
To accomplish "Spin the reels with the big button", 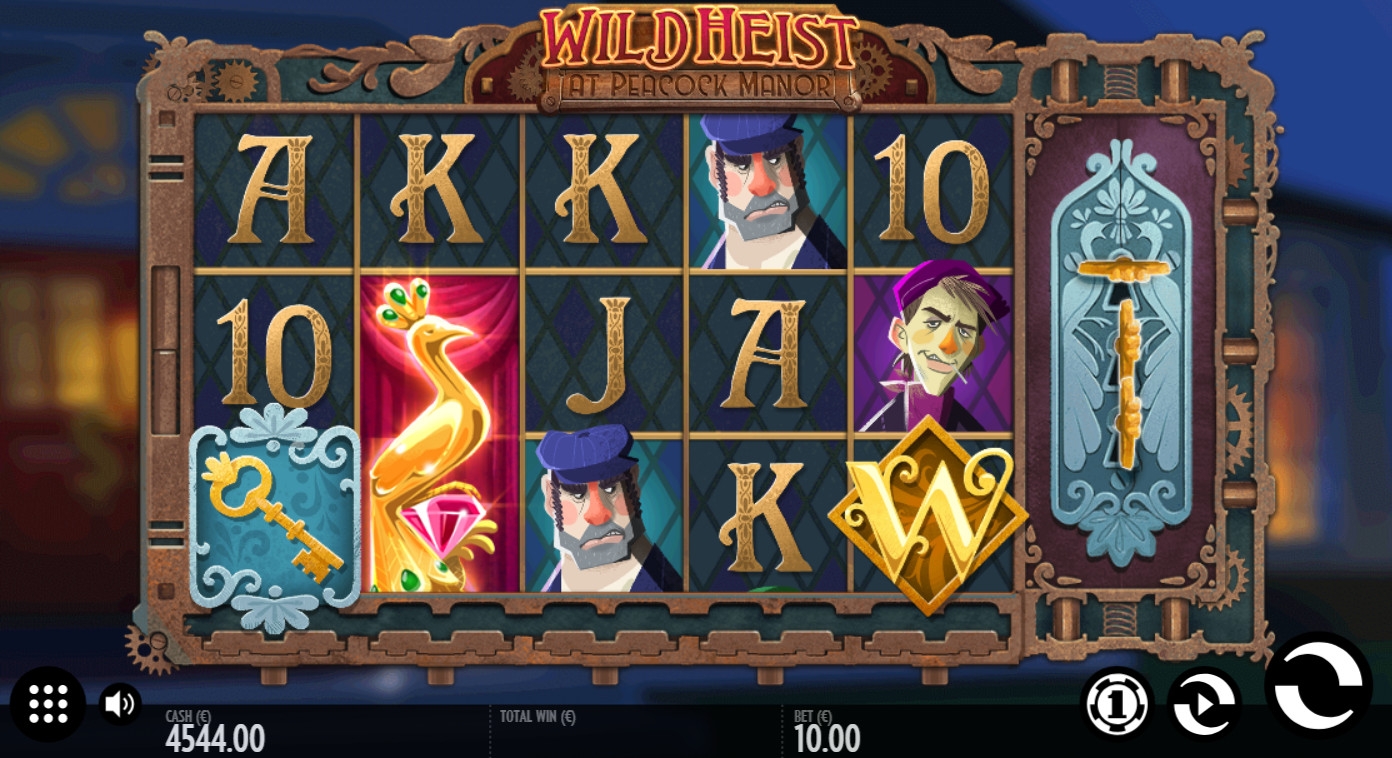I will 1318,686.
